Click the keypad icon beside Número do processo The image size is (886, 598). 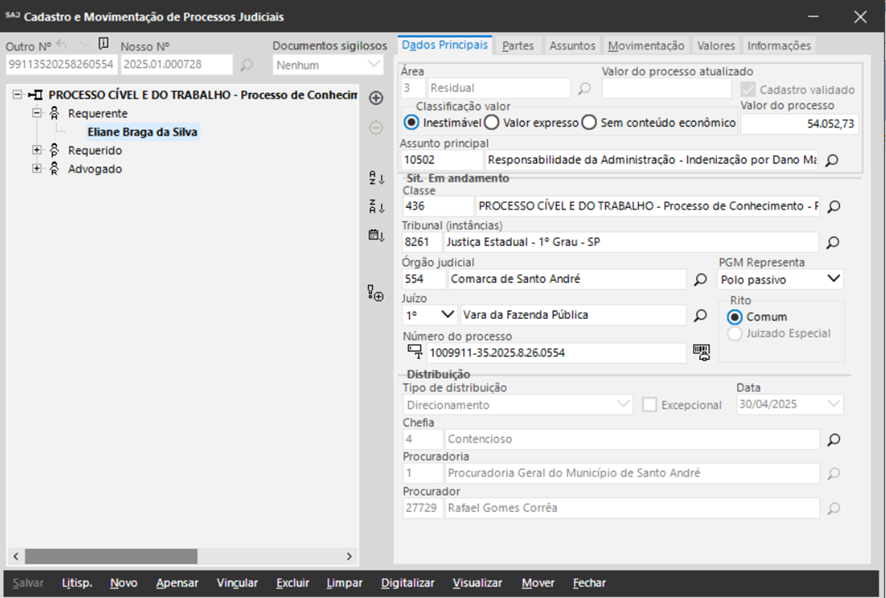(701, 352)
